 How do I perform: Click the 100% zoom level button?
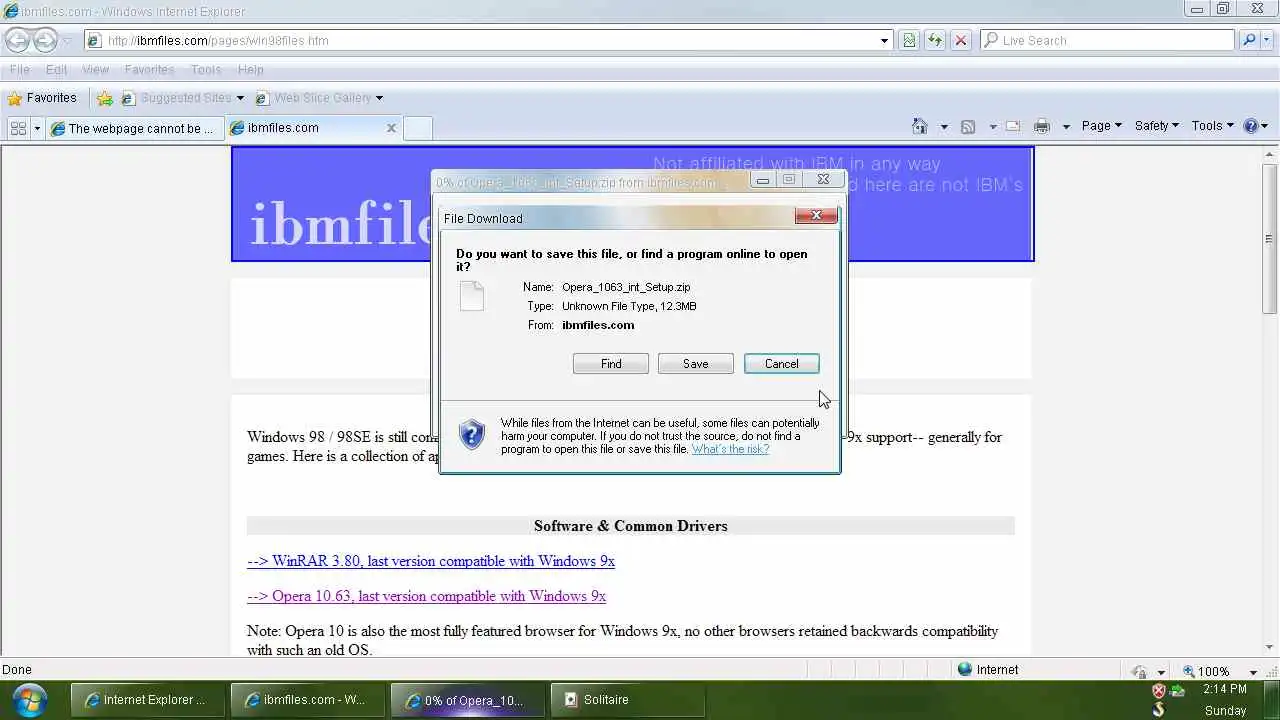(x=1207, y=671)
